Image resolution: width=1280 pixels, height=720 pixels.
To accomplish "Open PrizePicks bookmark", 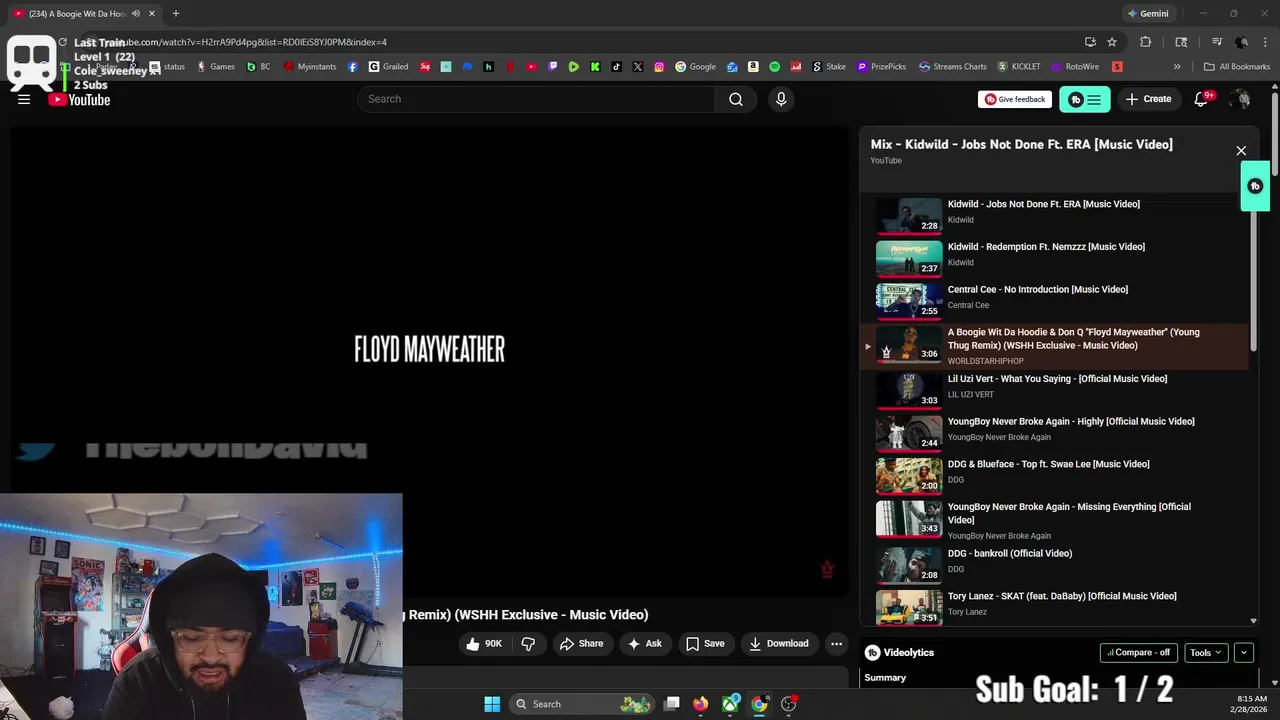I will pos(881,67).
